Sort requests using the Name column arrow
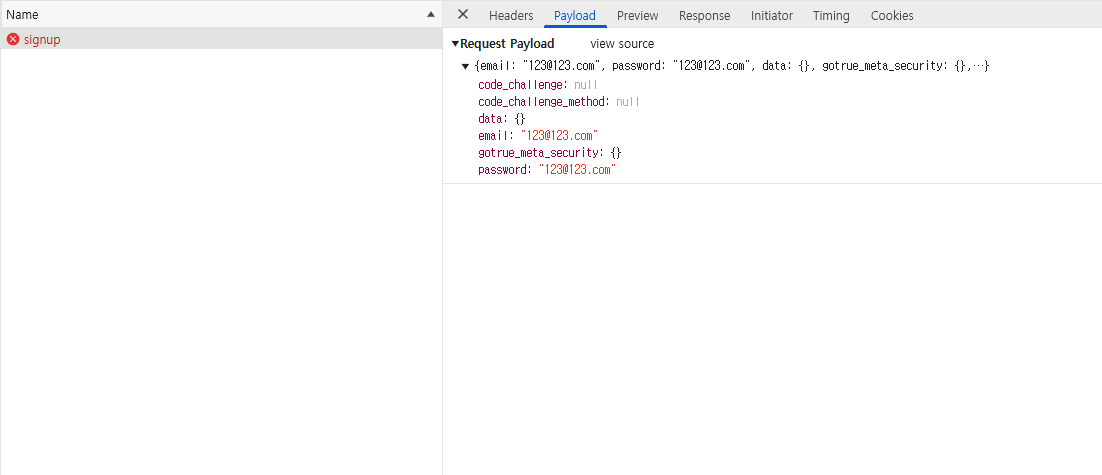This screenshot has height=475, width=1102. [x=430, y=15]
